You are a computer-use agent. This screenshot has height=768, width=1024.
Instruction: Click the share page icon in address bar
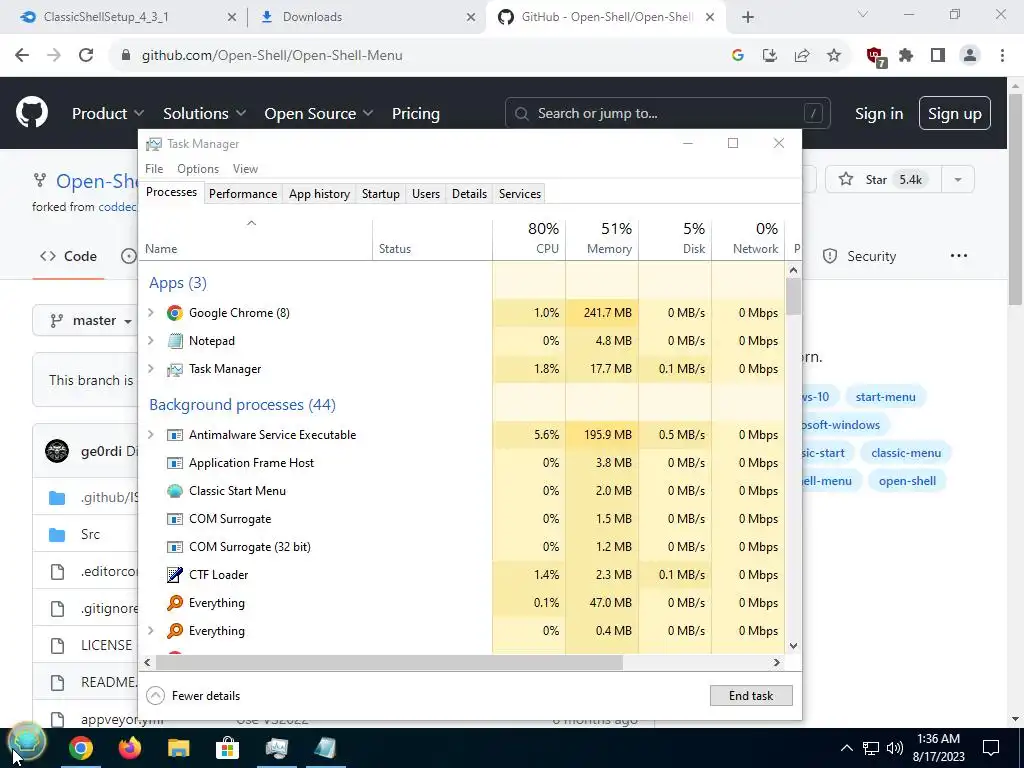(x=802, y=56)
